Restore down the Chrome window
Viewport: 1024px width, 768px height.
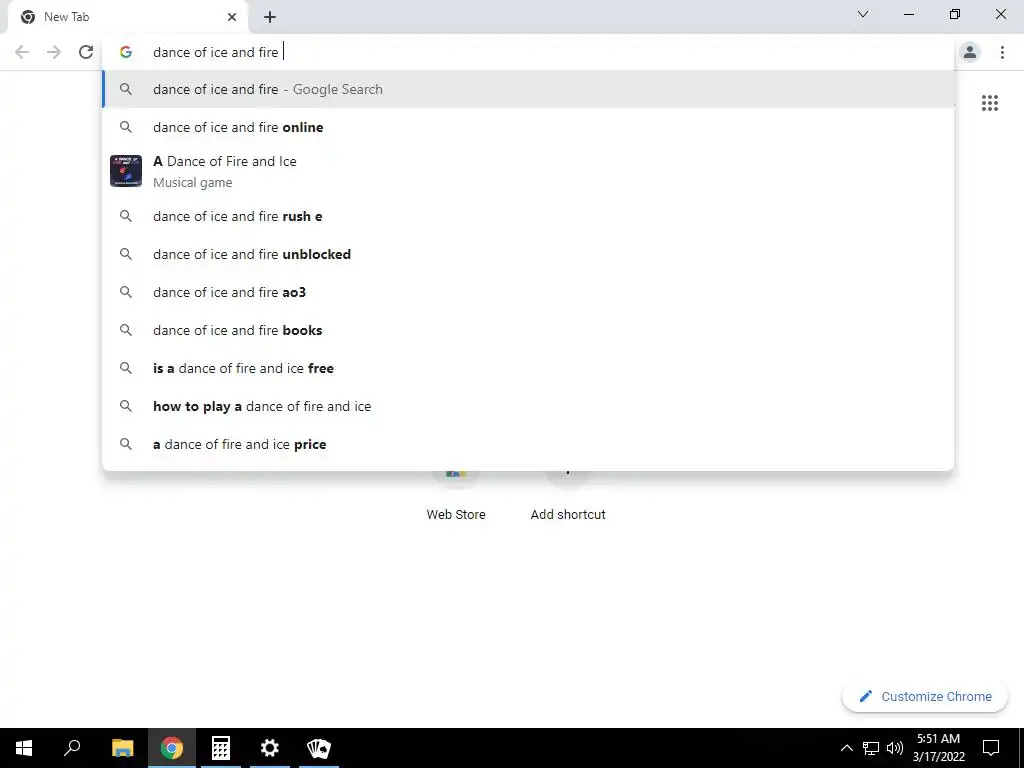coord(955,14)
